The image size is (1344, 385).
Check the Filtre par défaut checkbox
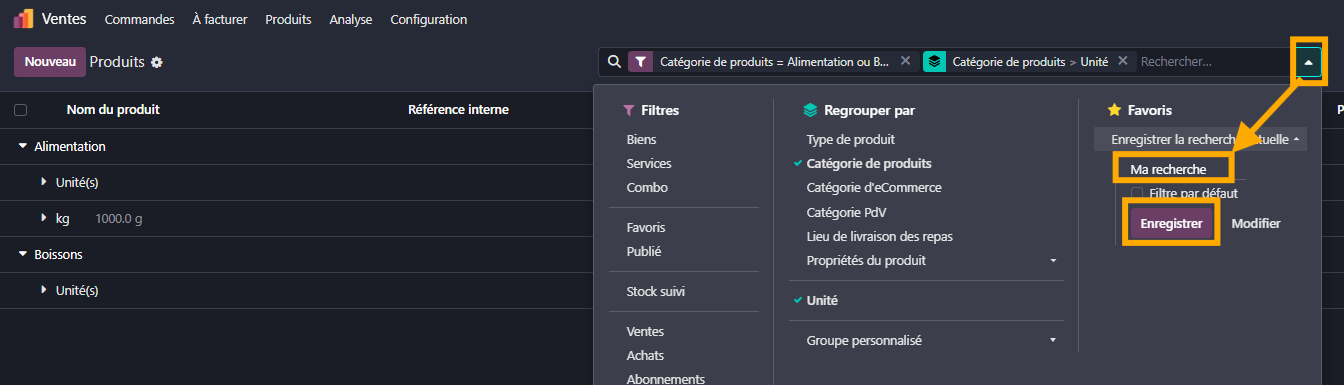point(1137,193)
